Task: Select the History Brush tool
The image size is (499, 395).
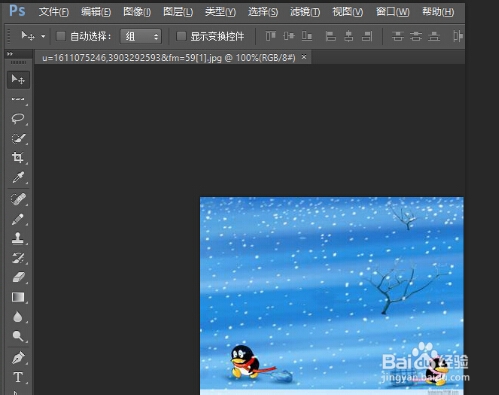Action: pyautogui.click(x=18, y=258)
